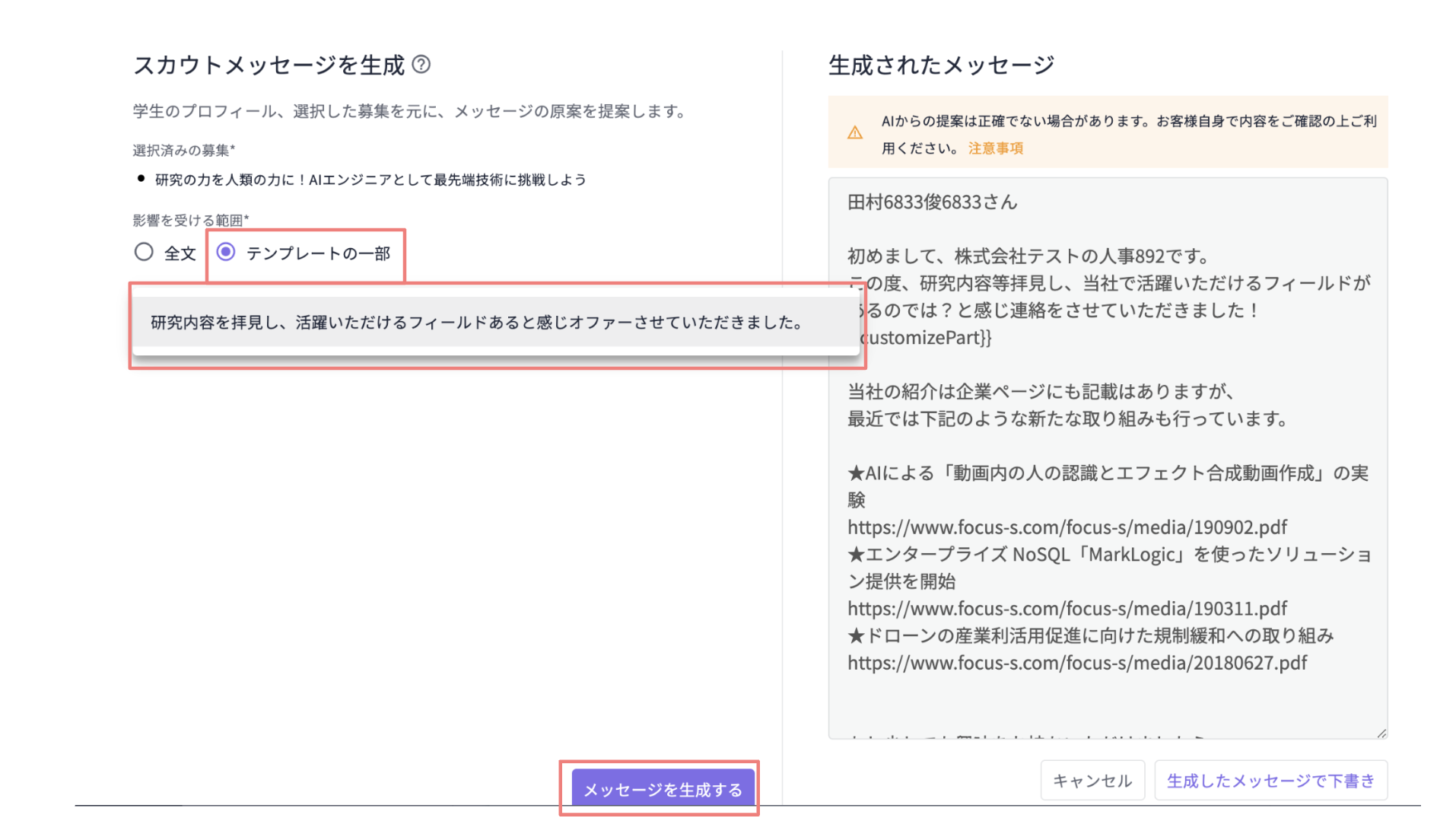Select the 全文 radio button

coord(144,251)
